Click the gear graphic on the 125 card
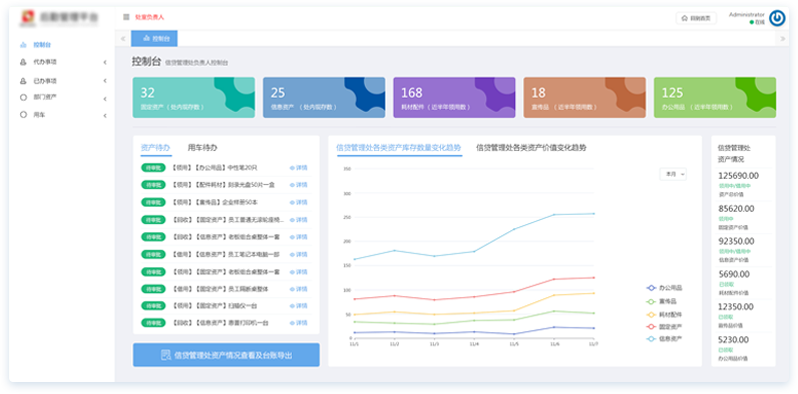This screenshot has height=394, width=798. pyautogui.click(x=757, y=94)
